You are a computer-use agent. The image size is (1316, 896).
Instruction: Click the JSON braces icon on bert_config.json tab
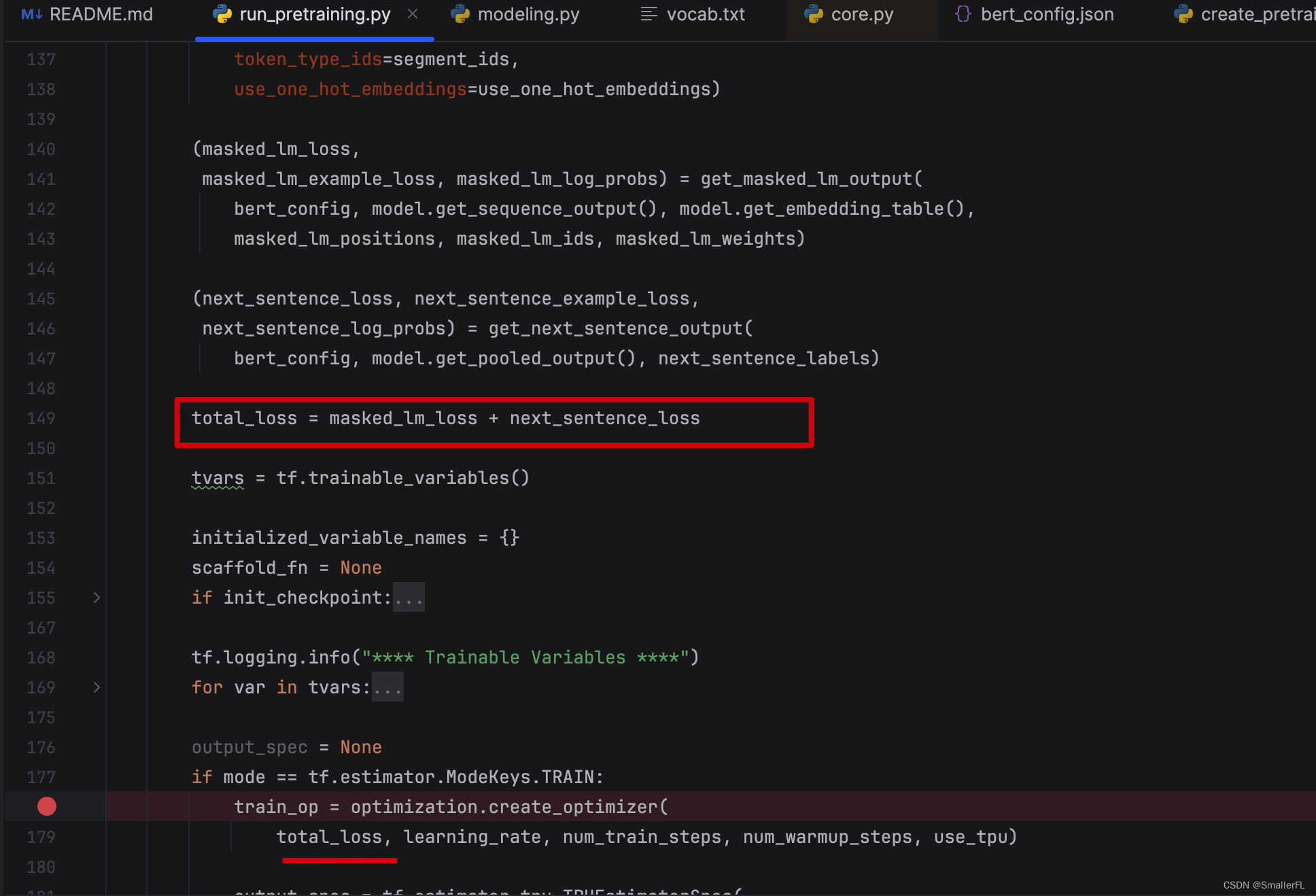[x=963, y=14]
